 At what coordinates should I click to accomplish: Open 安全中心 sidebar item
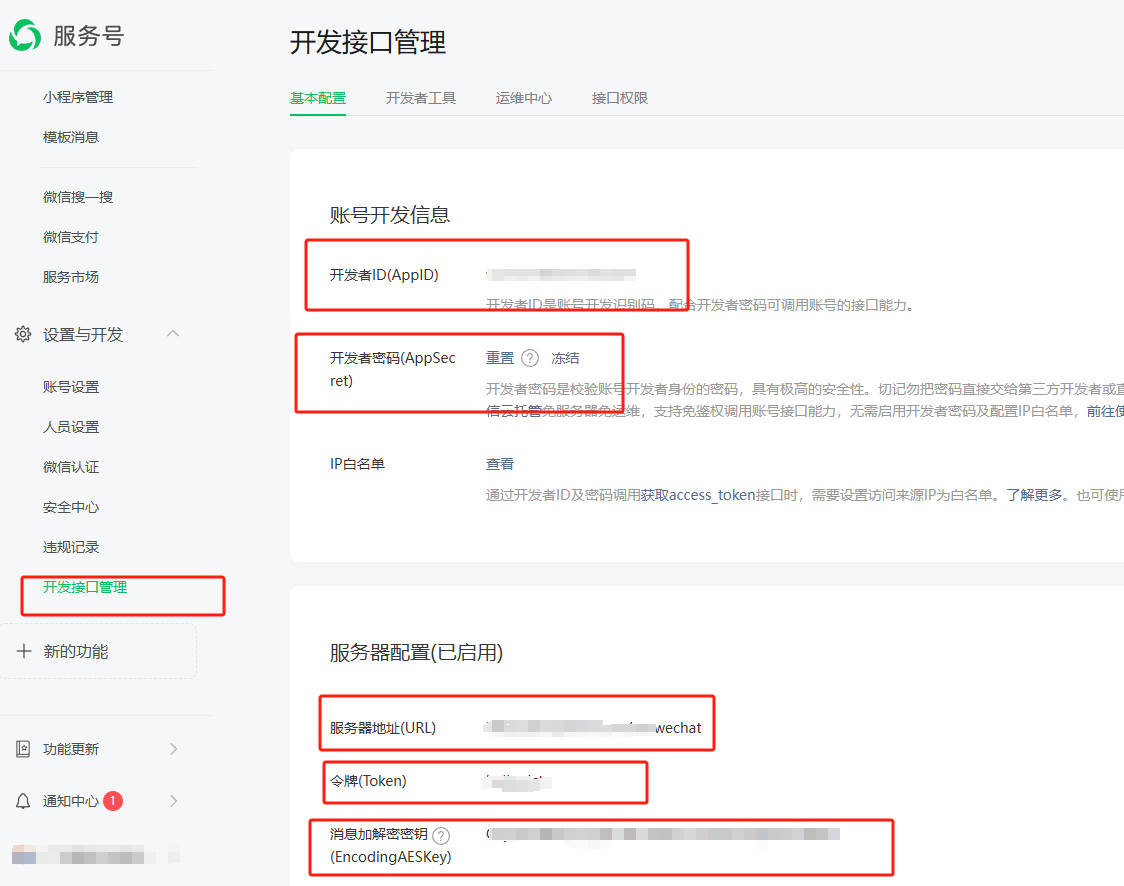pyautogui.click(x=70, y=508)
